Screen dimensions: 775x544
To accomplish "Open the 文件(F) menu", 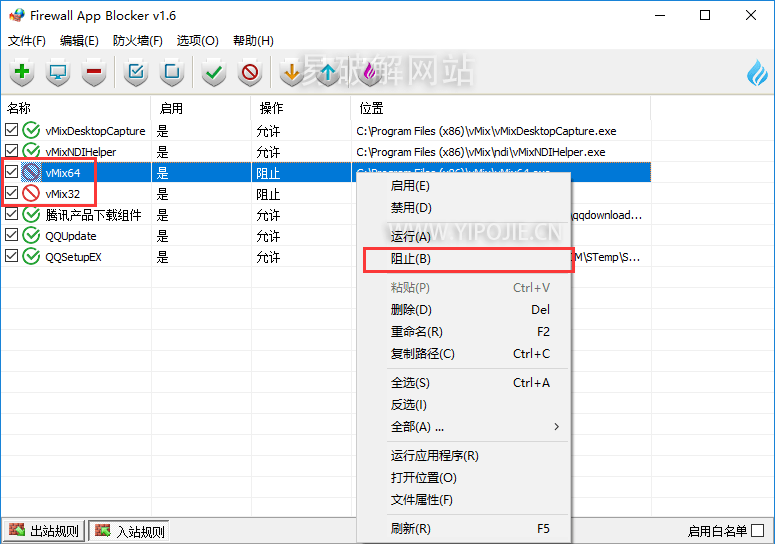I will [27, 41].
